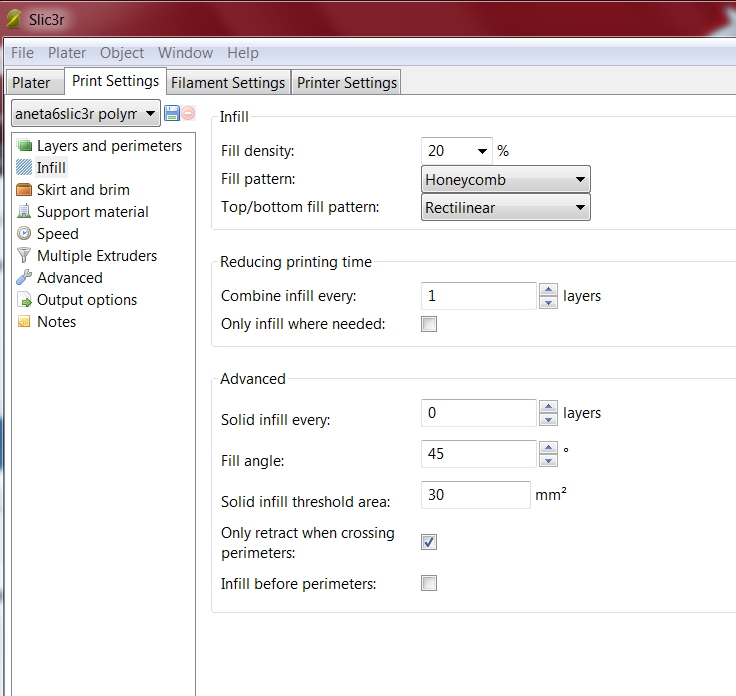
Task: Increase Combine infill every layers value
Action: pyautogui.click(x=548, y=290)
